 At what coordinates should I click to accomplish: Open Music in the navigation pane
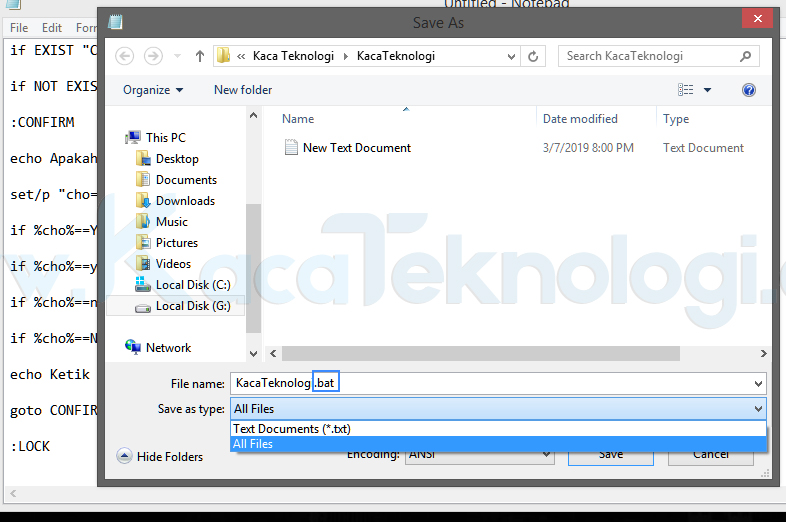(171, 222)
